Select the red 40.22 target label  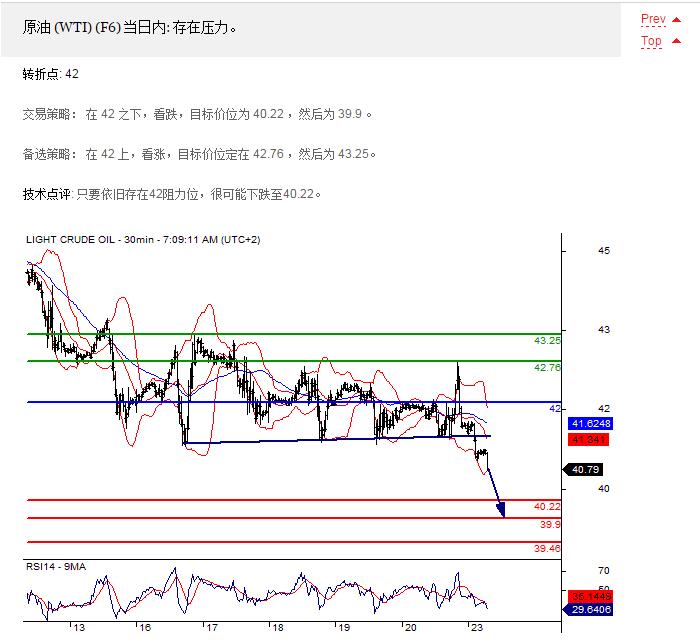547,507
